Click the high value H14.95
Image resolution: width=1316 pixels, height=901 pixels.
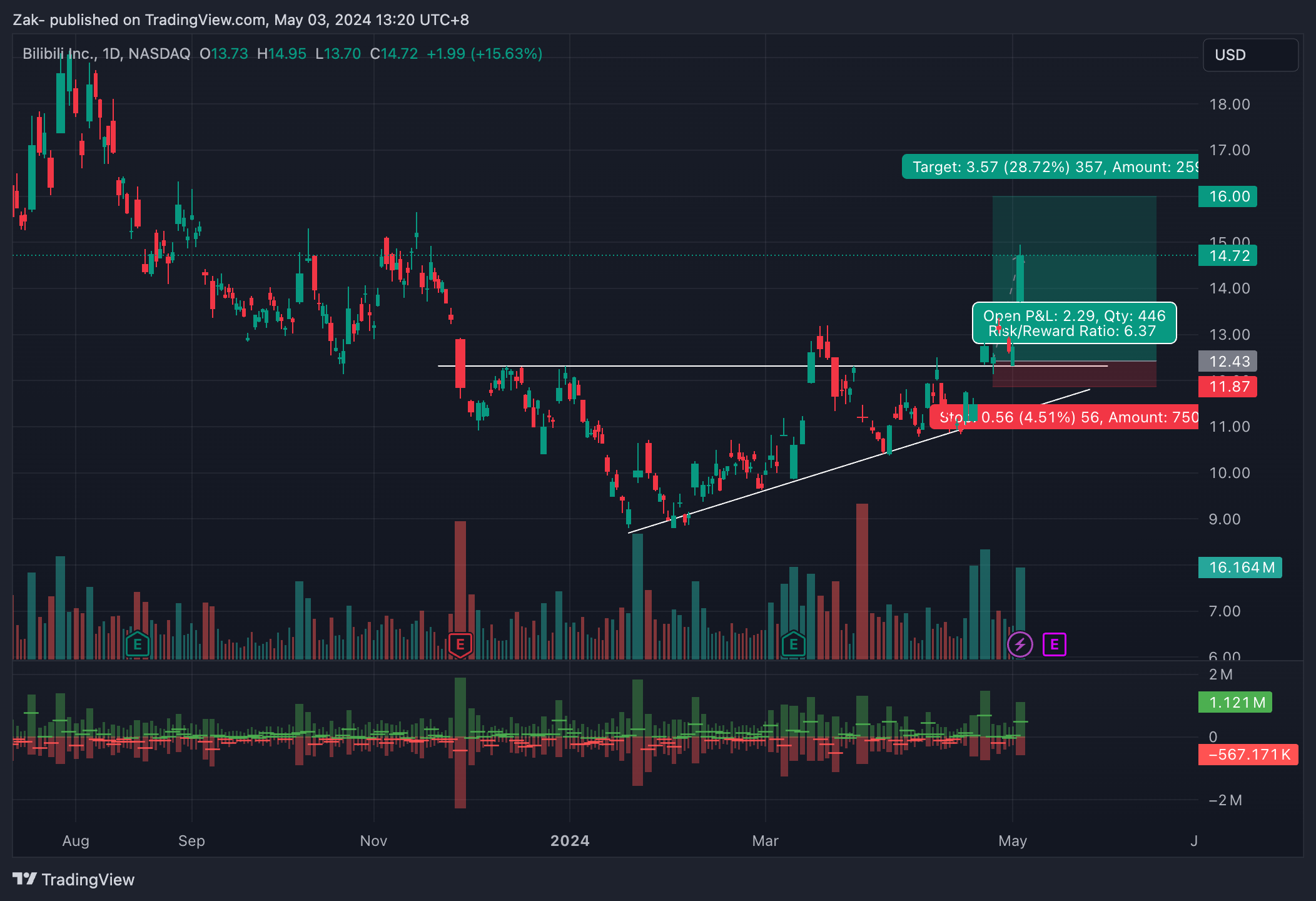[282, 54]
